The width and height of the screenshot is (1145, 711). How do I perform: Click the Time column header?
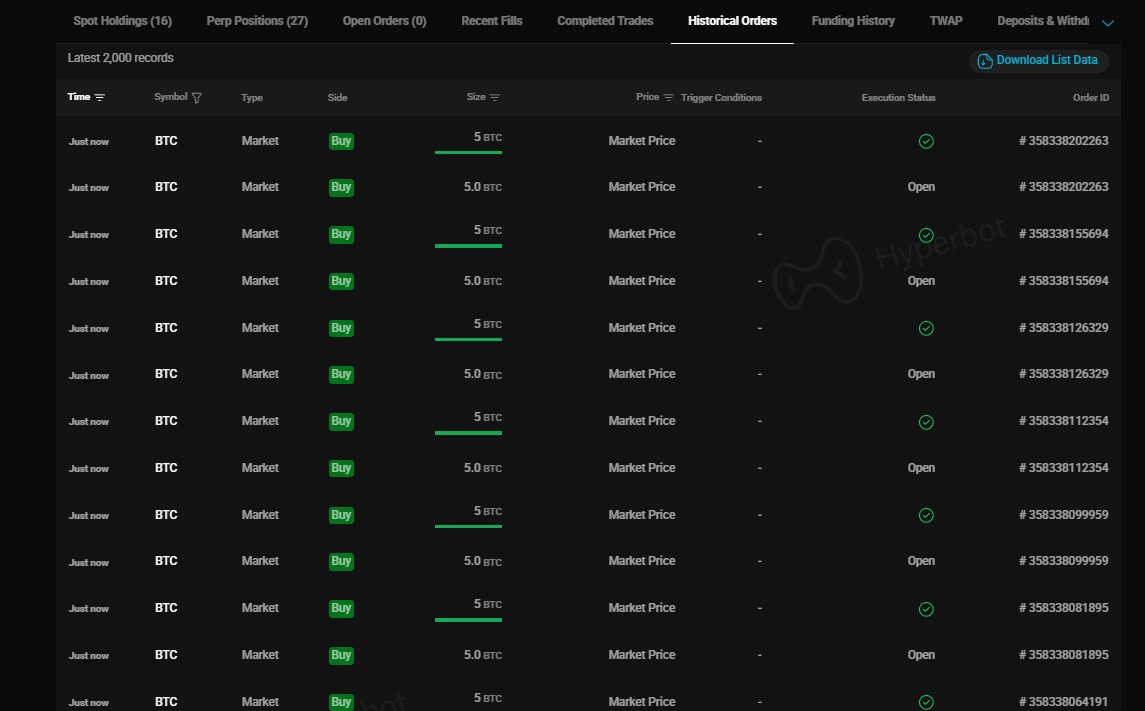(79, 97)
